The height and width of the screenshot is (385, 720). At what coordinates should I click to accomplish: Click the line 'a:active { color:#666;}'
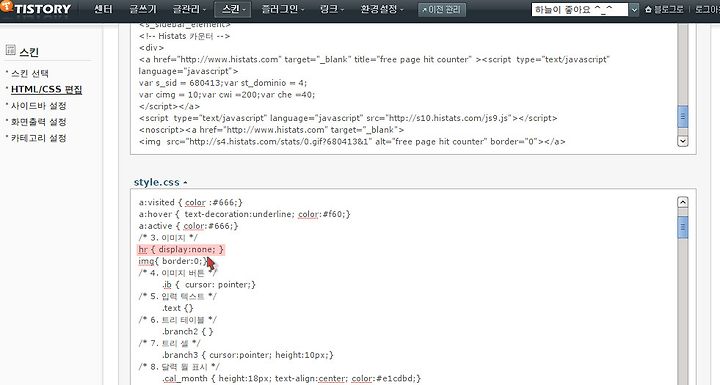[188, 226]
